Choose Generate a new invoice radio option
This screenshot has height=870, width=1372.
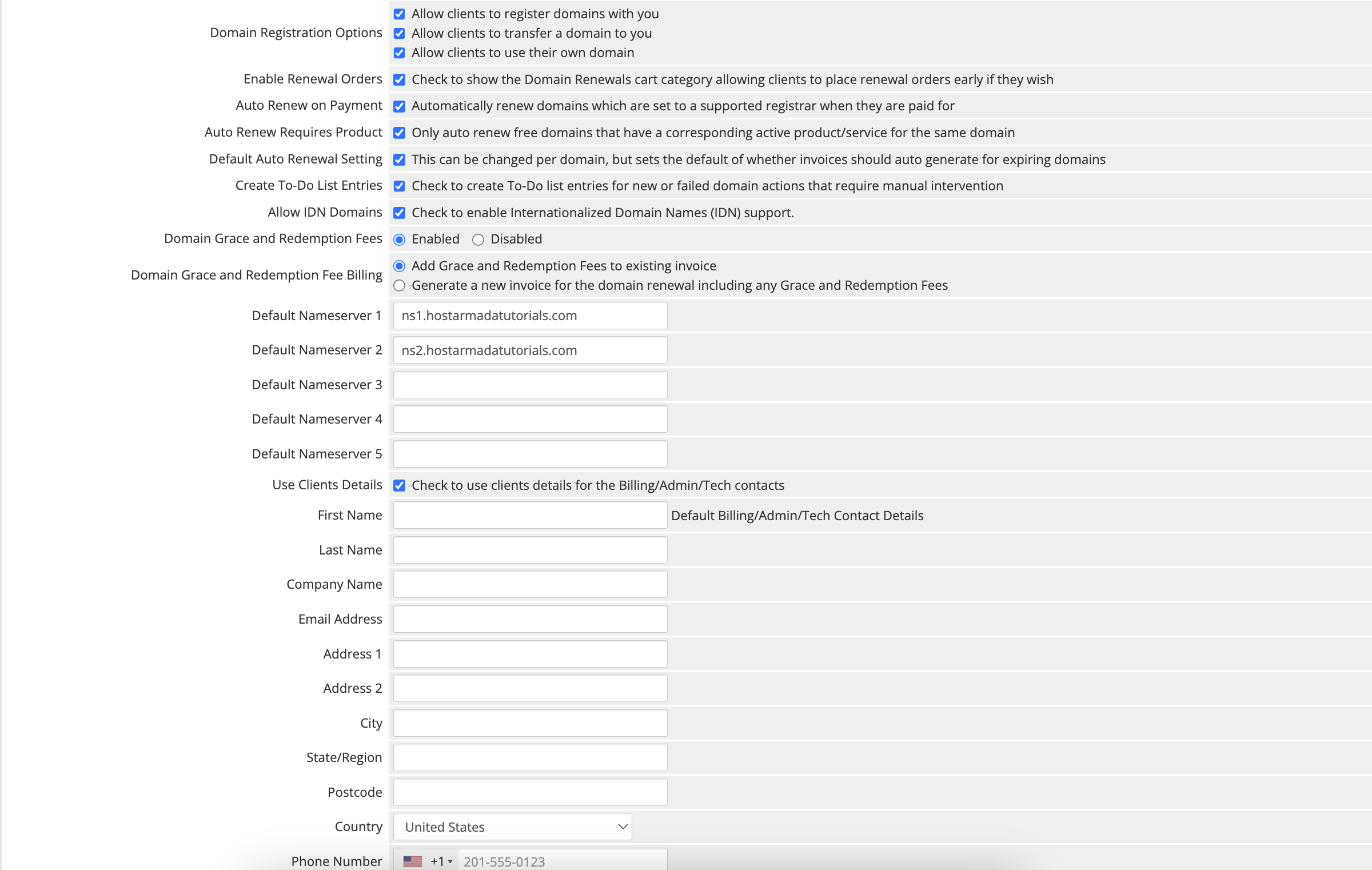(399, 285)
